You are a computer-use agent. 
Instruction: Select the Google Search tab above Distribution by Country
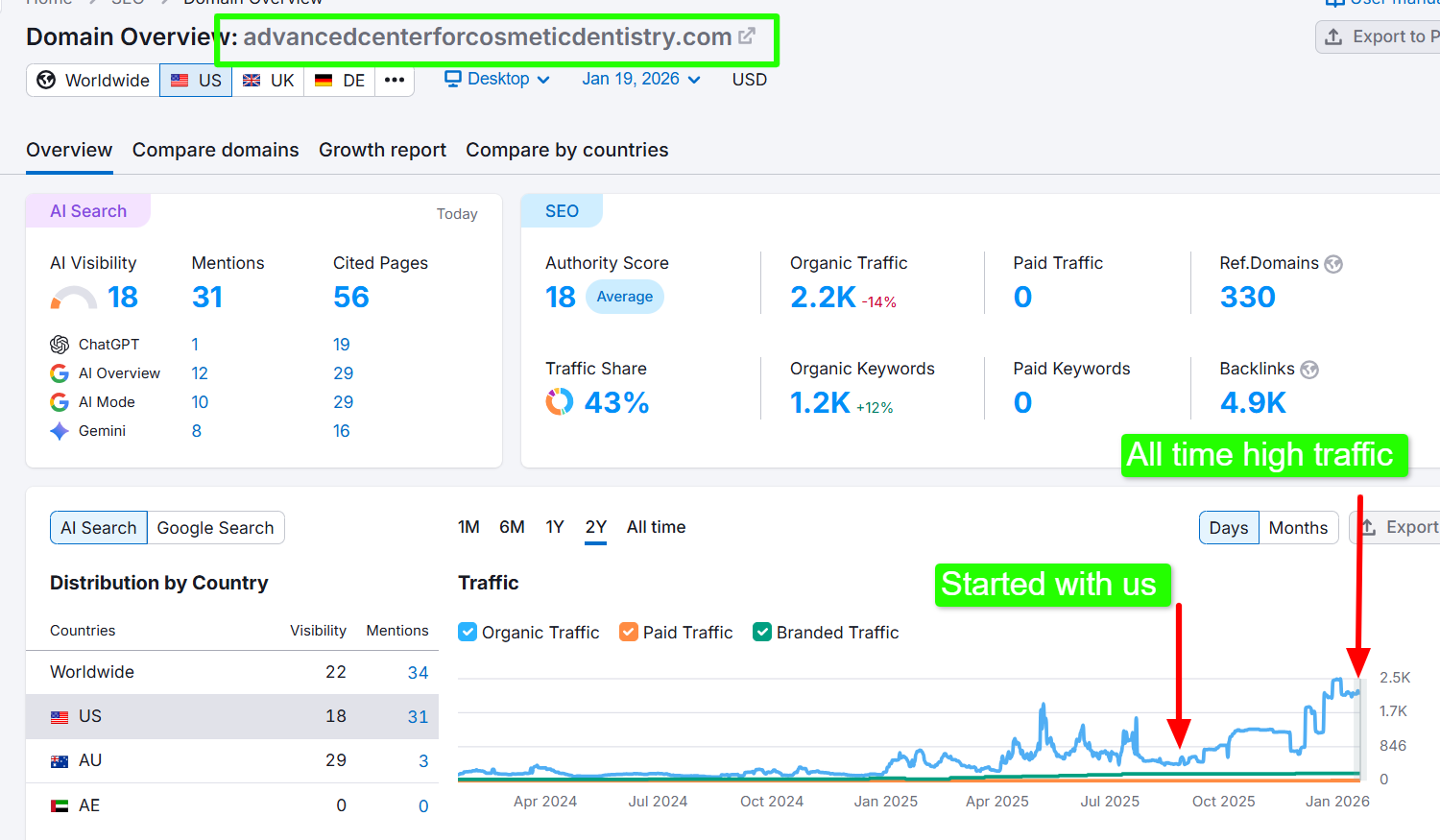pos(215,527)
